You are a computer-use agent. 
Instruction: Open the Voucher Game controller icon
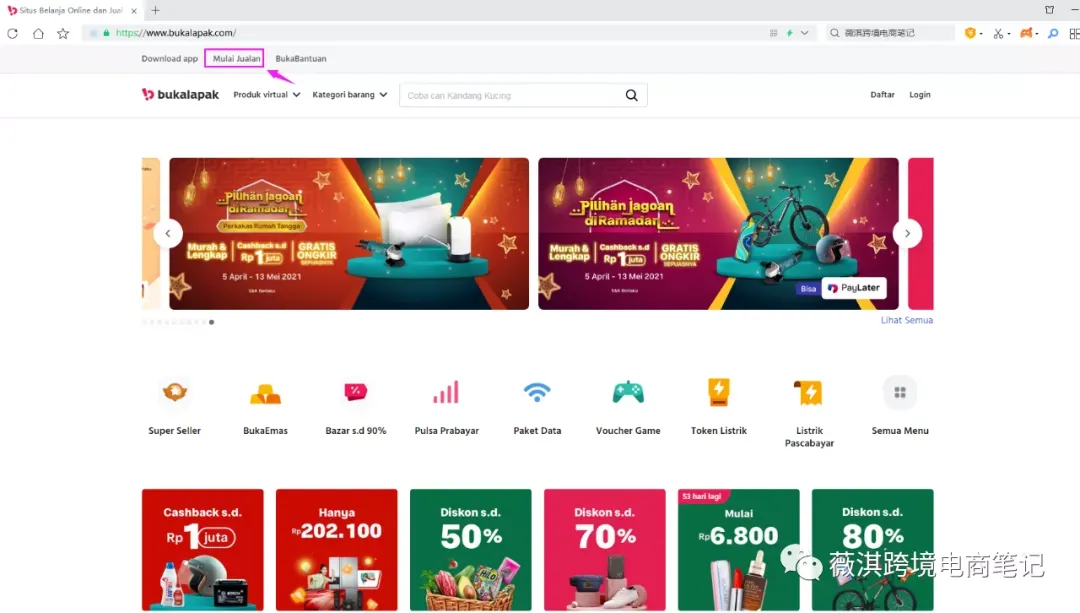pos(628,392)
